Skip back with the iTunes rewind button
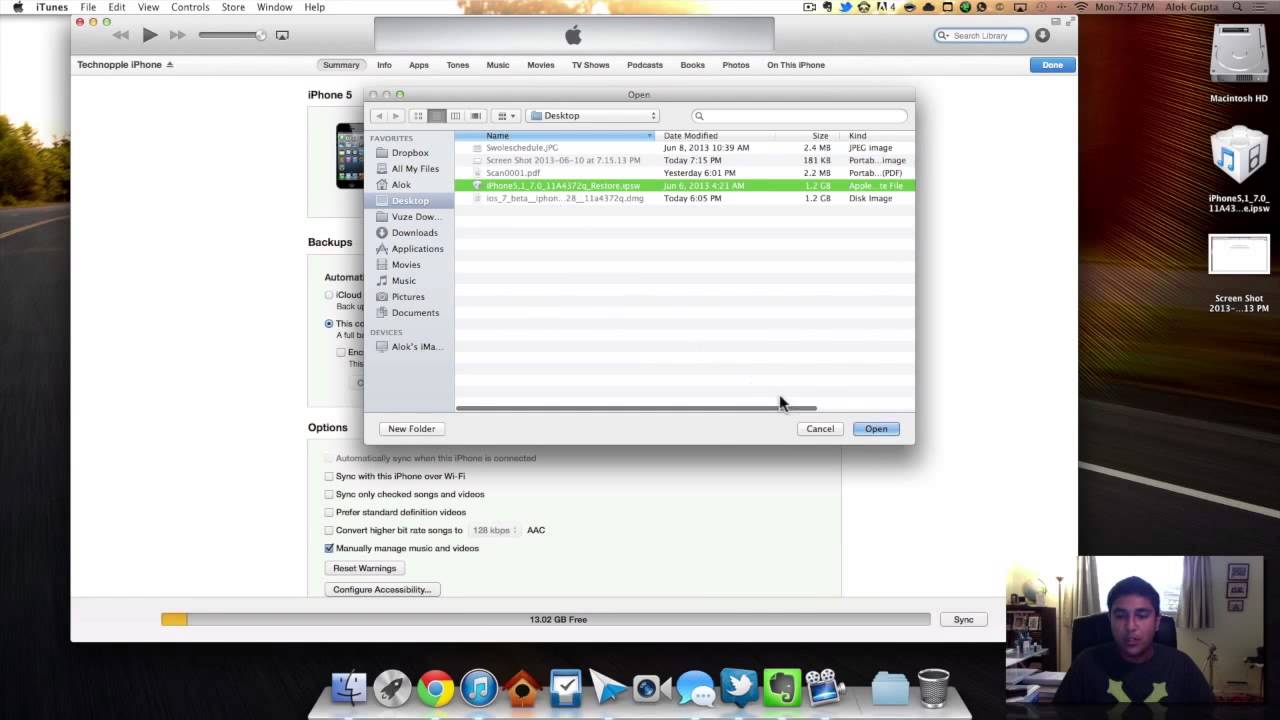This screenshot has width=1280, height=720. pos(121,35)
